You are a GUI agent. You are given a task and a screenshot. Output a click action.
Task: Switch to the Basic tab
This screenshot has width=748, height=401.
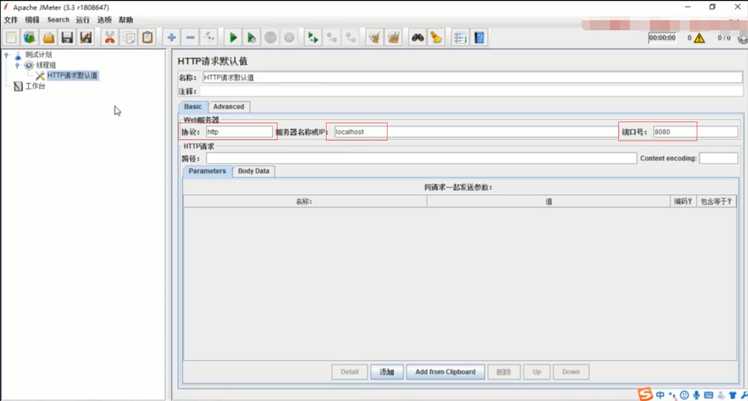193,106
